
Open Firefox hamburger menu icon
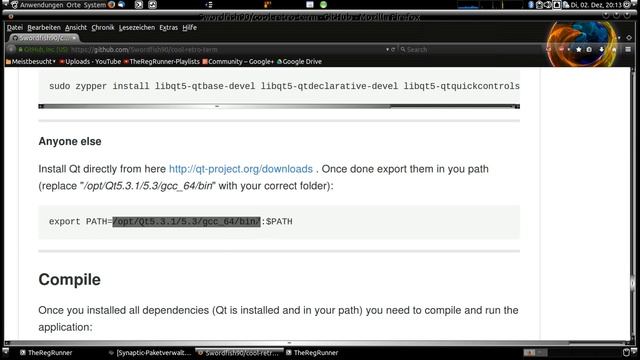[628, 49]
